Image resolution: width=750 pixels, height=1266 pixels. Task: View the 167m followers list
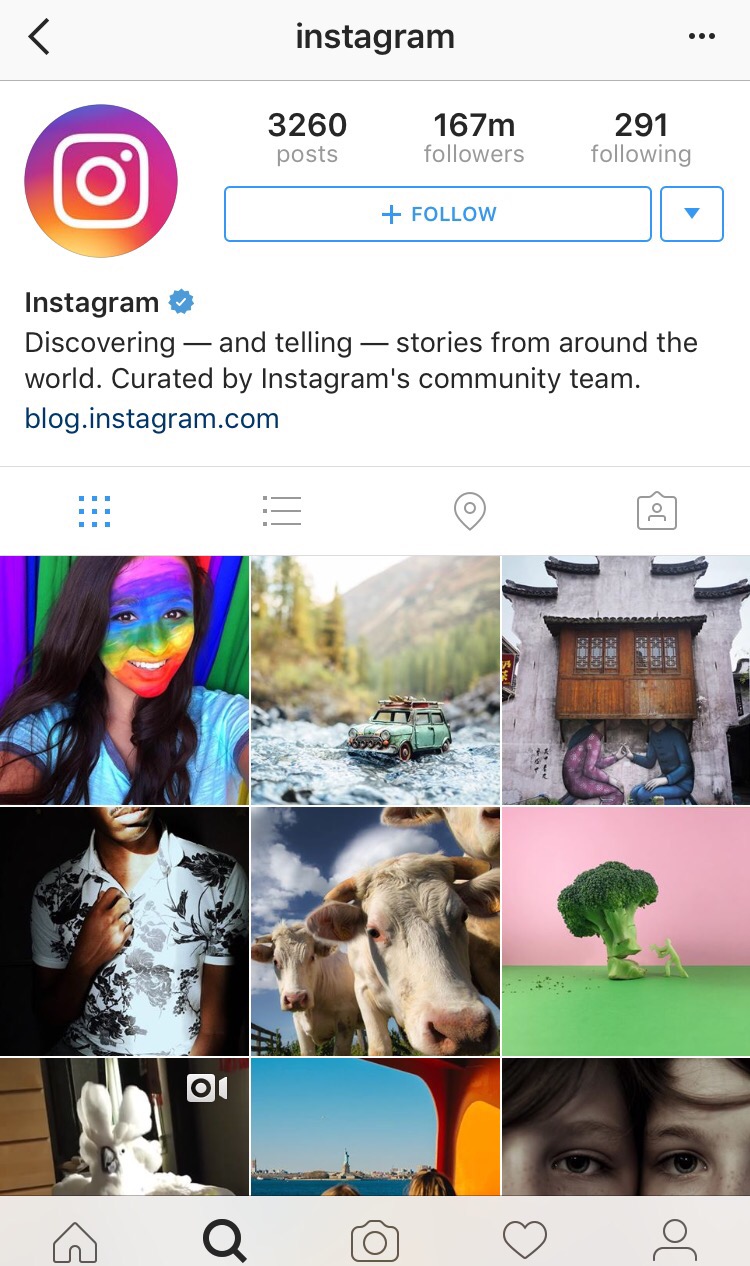coord(474,138)
